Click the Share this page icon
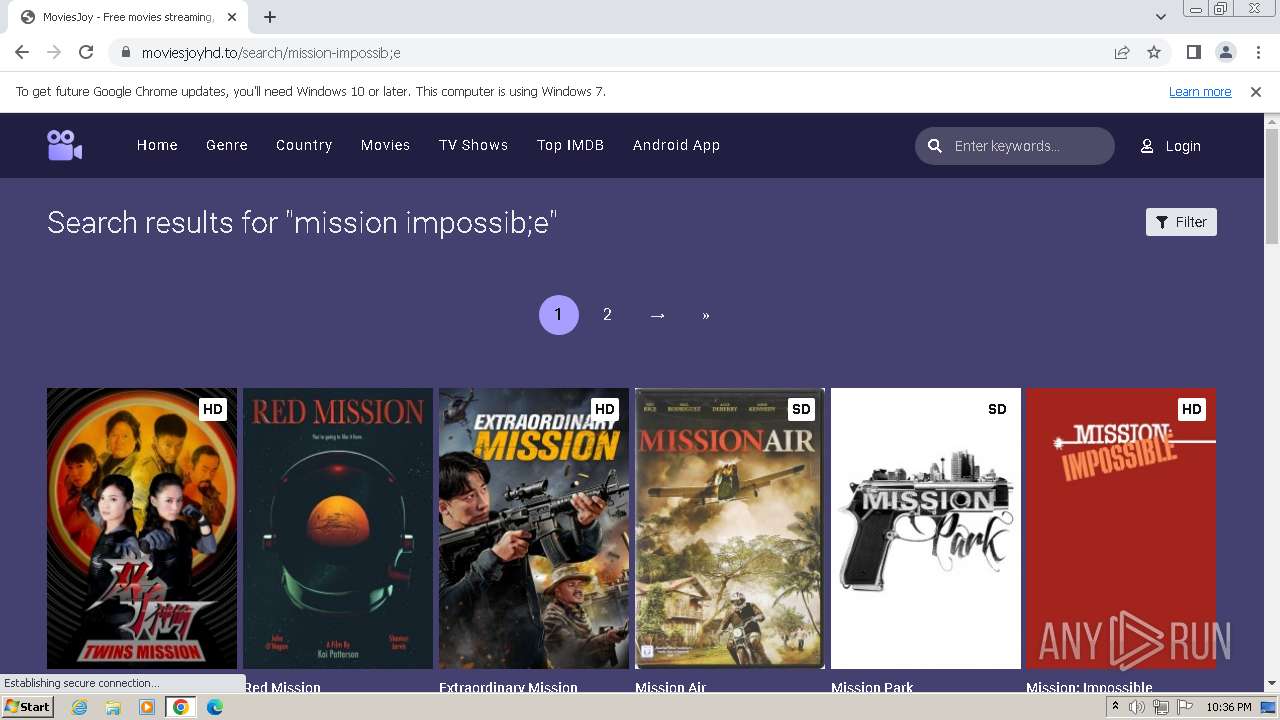The height and width of the screenshot is (720, 1280). click(1122, 52)
